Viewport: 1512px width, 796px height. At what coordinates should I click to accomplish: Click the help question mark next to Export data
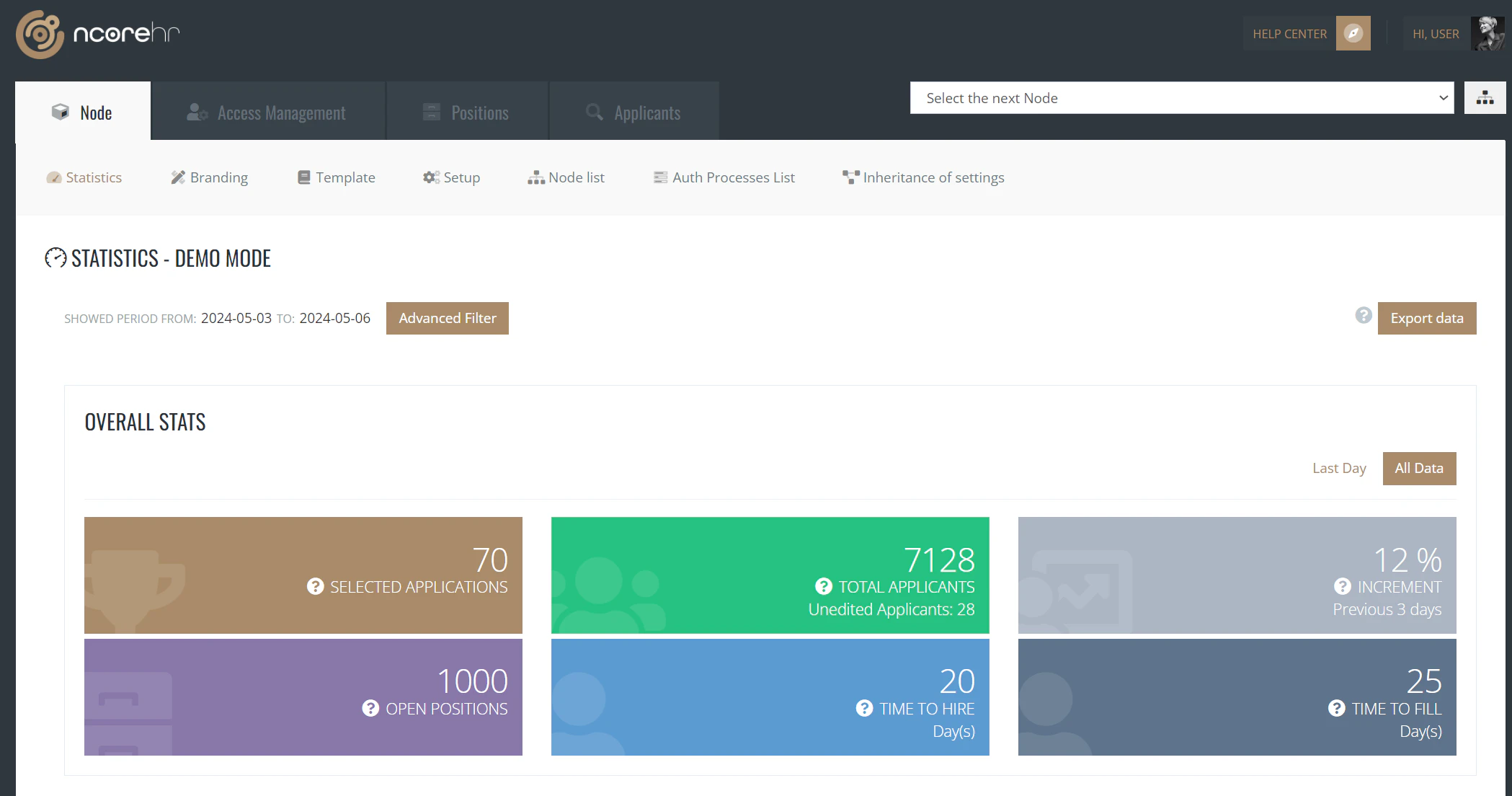click(1363, 316)
